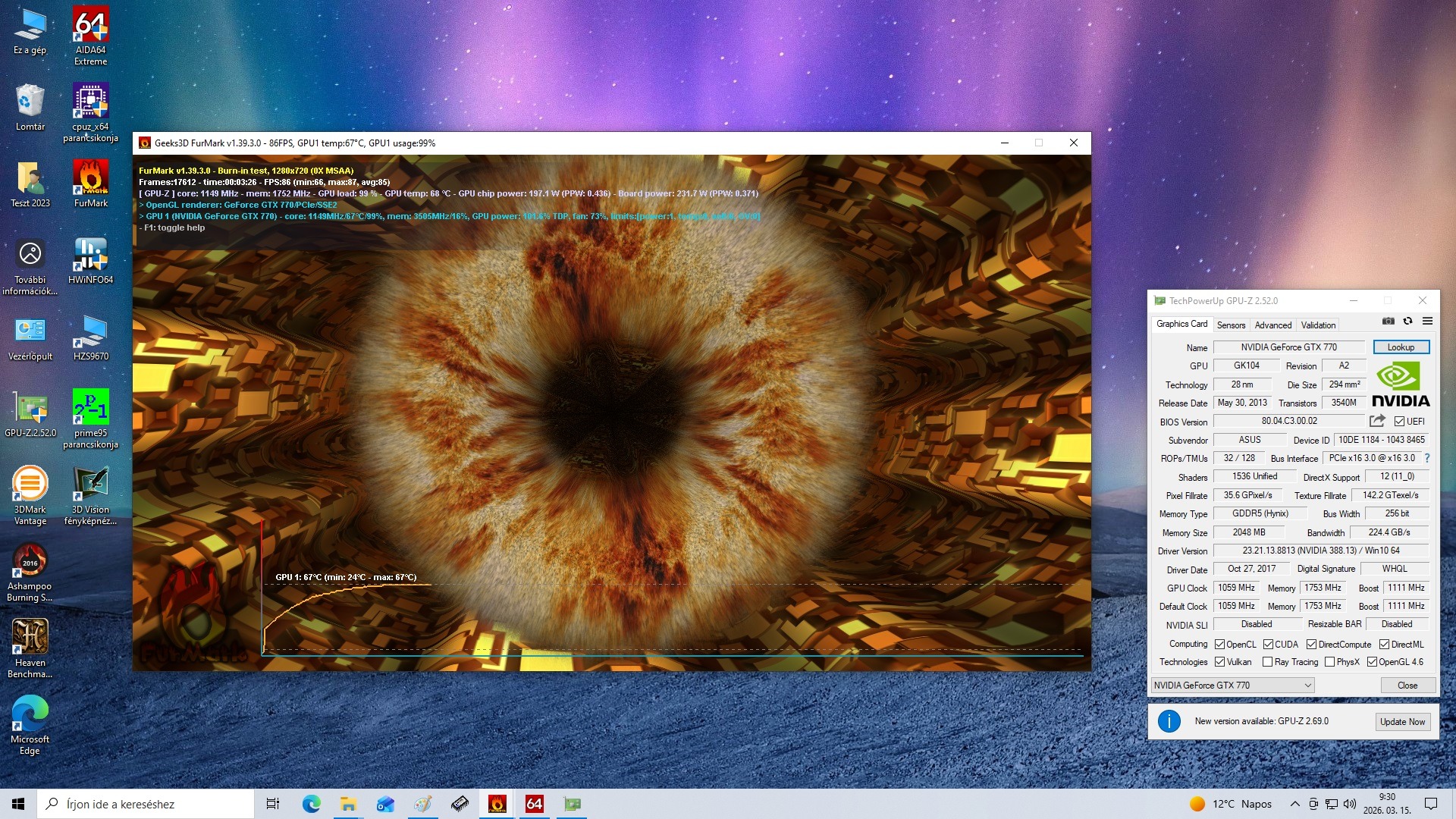The width and height of the screenshot is (1456, 819).
Task: Click the BIOS export share icon
Action: (1377, 421)
